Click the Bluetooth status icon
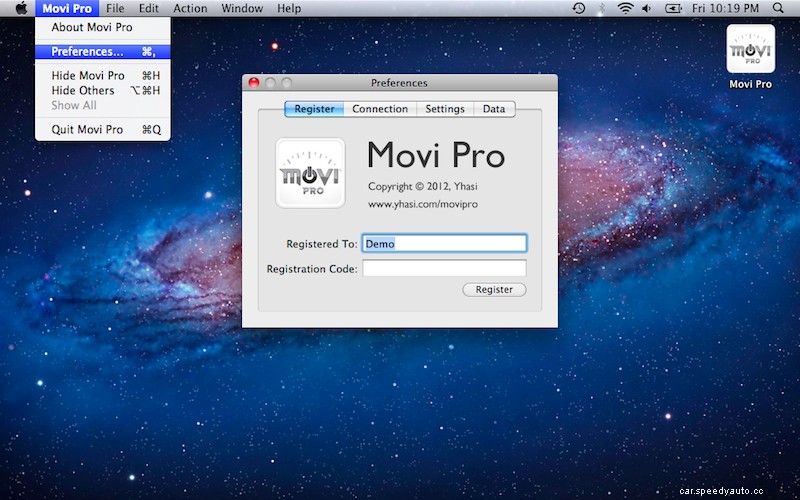 (x=602, y=8)
